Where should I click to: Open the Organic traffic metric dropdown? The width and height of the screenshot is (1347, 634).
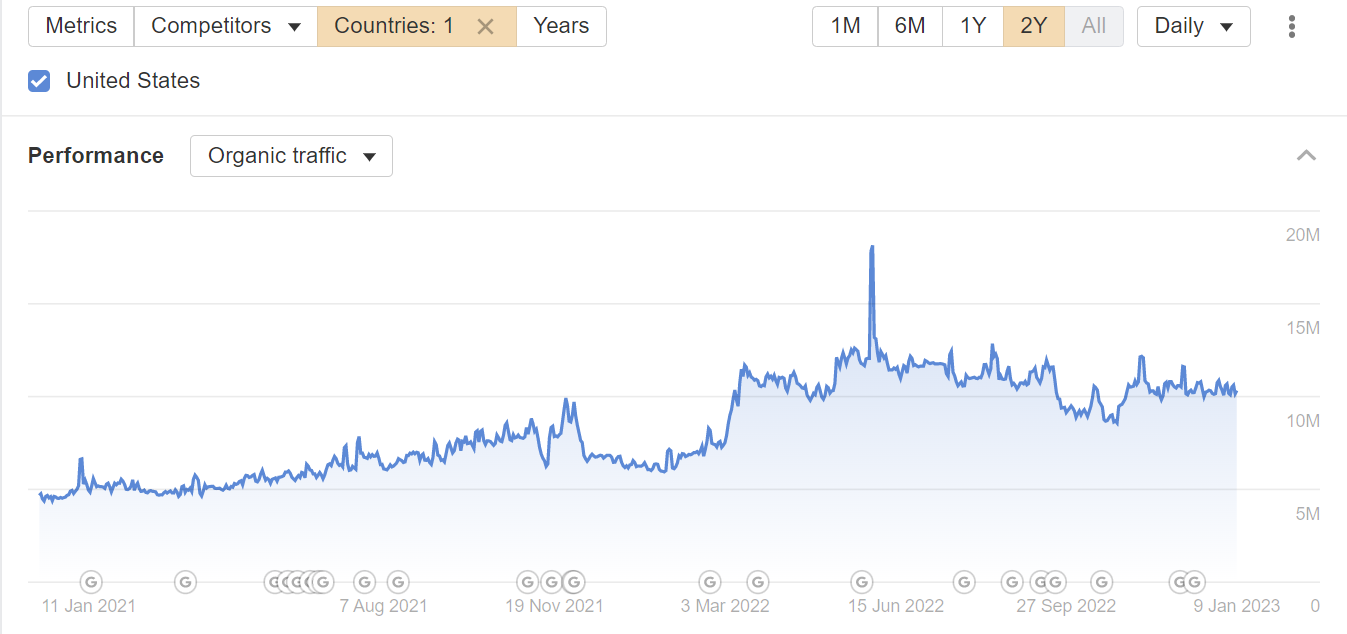pos(291,156)
